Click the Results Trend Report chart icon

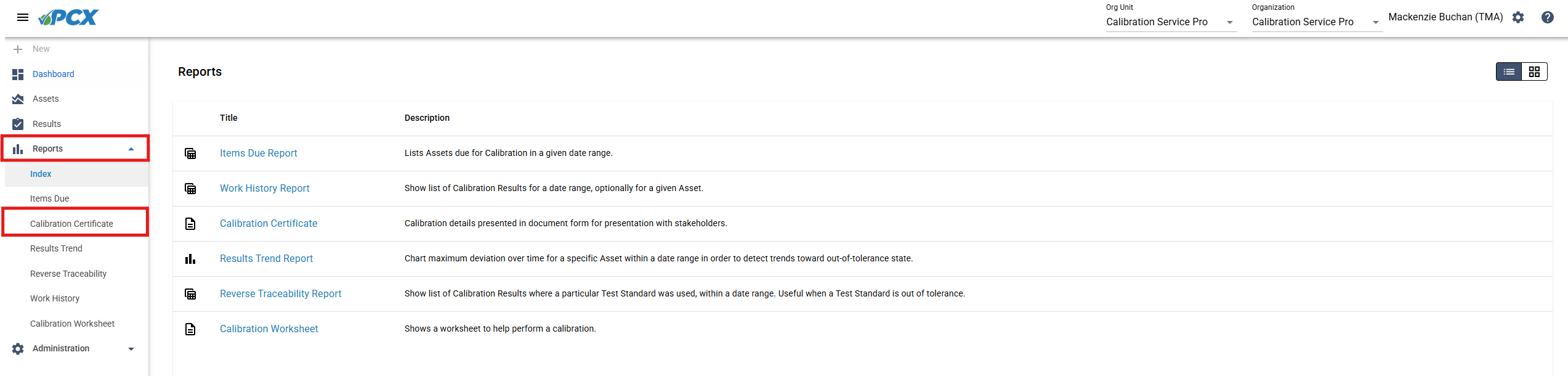click(190, 259)
